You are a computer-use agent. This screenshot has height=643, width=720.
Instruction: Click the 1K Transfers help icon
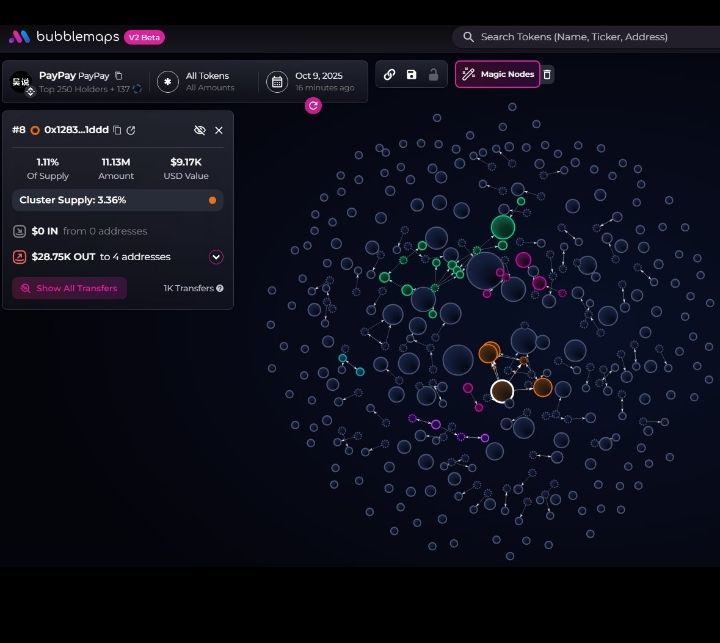pos(220,288)
